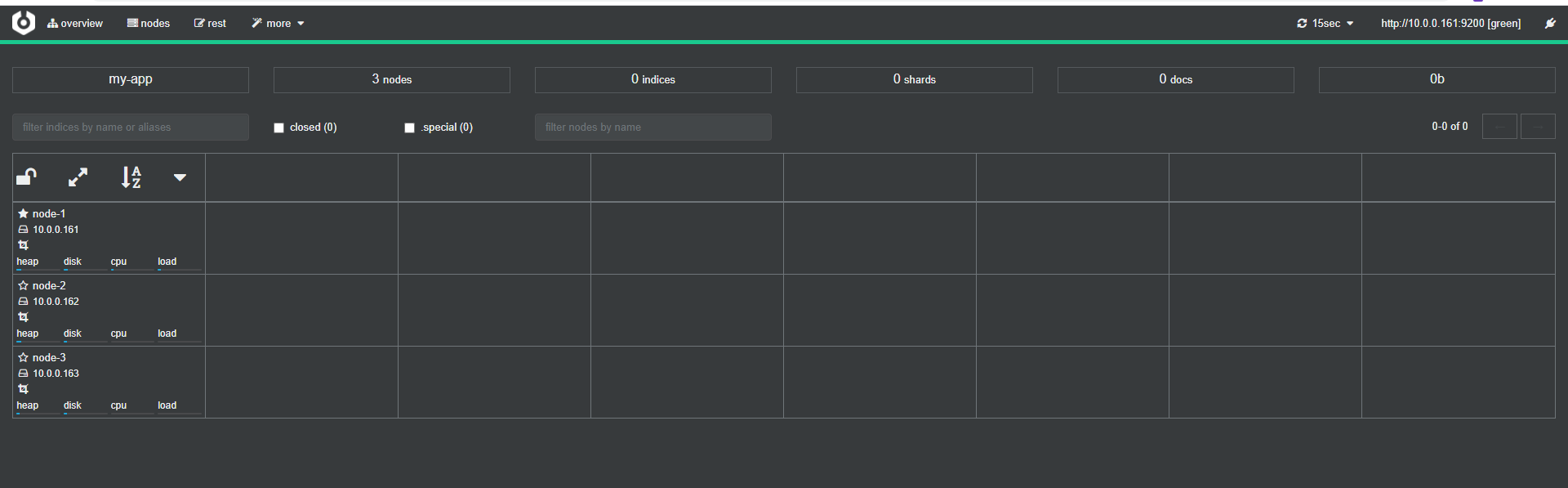Click the 0 docs counter
Viewport: 1568px width, 488px height.
(x=1176, y=79)
